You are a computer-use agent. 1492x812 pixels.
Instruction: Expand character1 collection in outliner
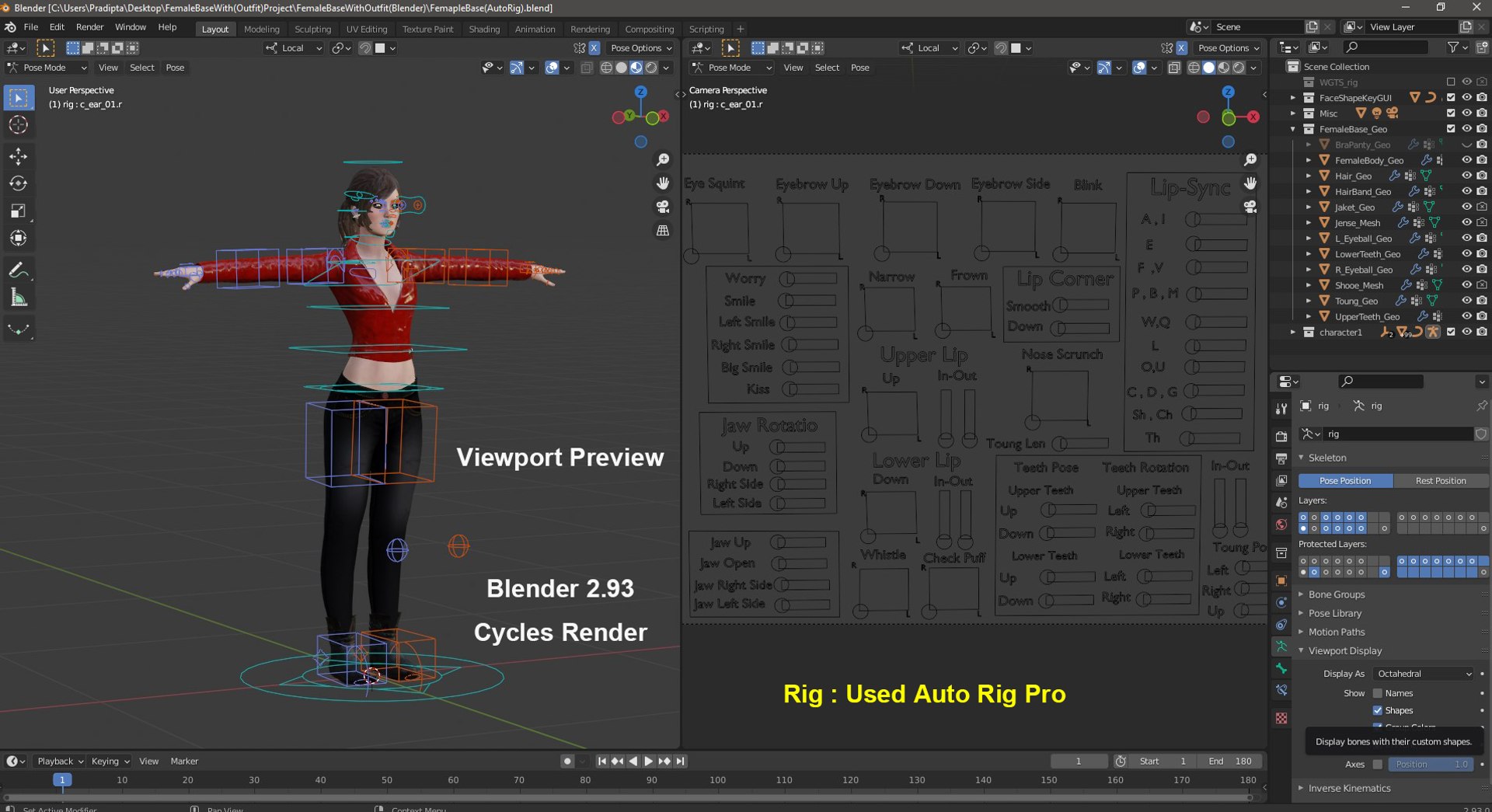[x=1293, y=333]
